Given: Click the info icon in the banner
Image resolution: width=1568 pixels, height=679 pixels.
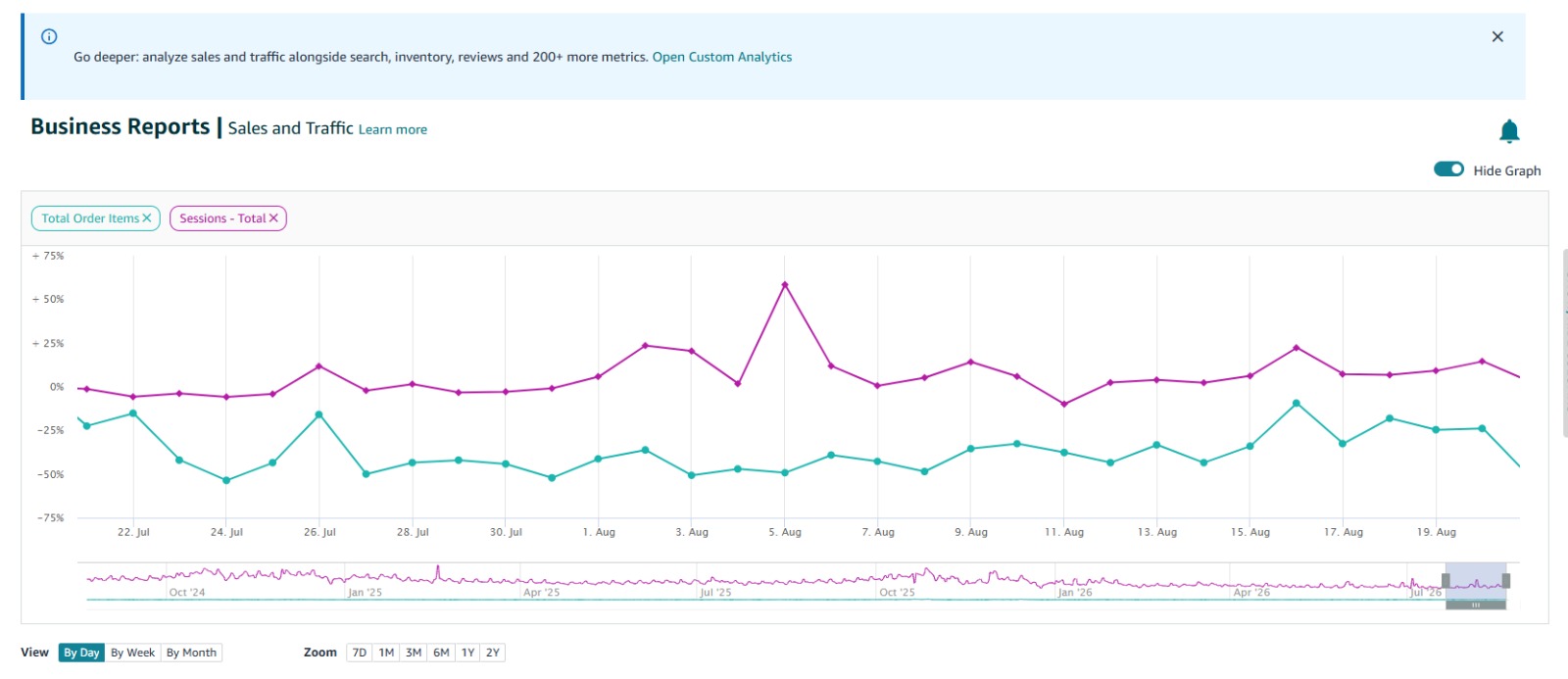Looking at the screenshot, I should pos(49,36).
